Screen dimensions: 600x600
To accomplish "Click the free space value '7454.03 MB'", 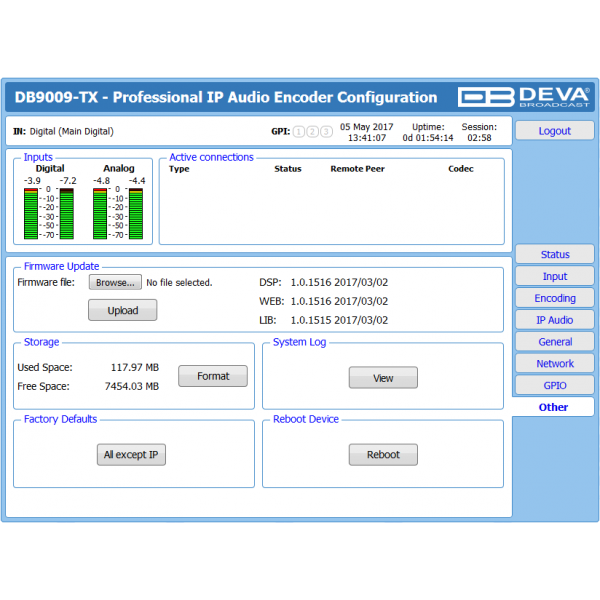I will coord(132,386).
